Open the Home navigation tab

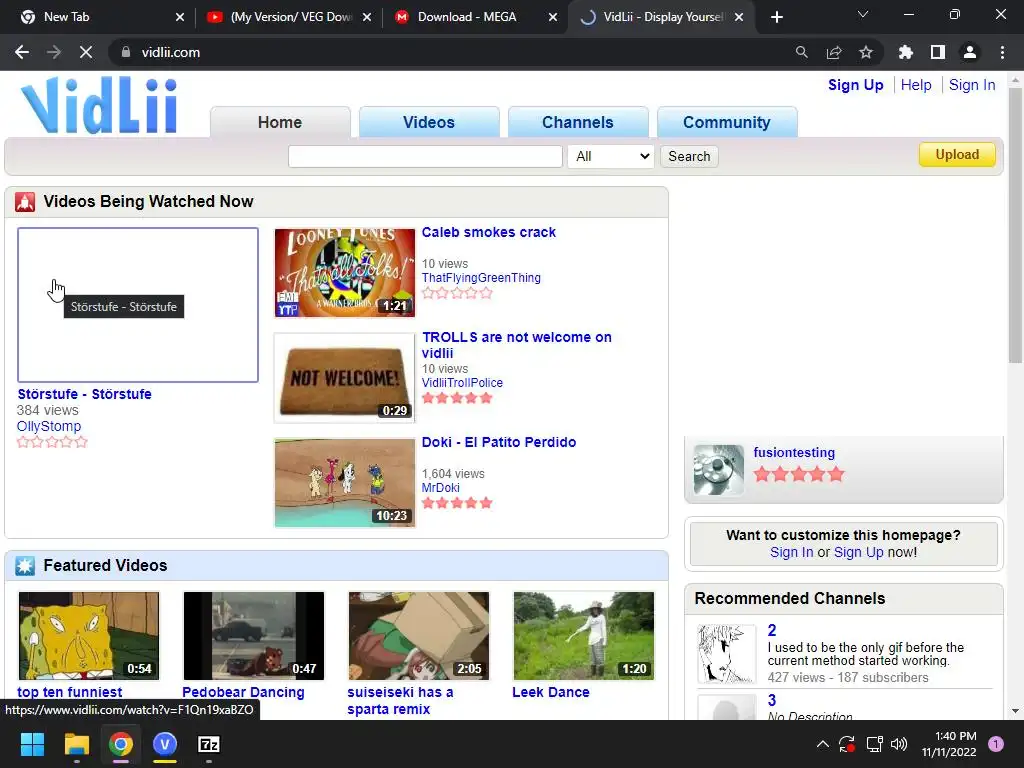[280, 122]
